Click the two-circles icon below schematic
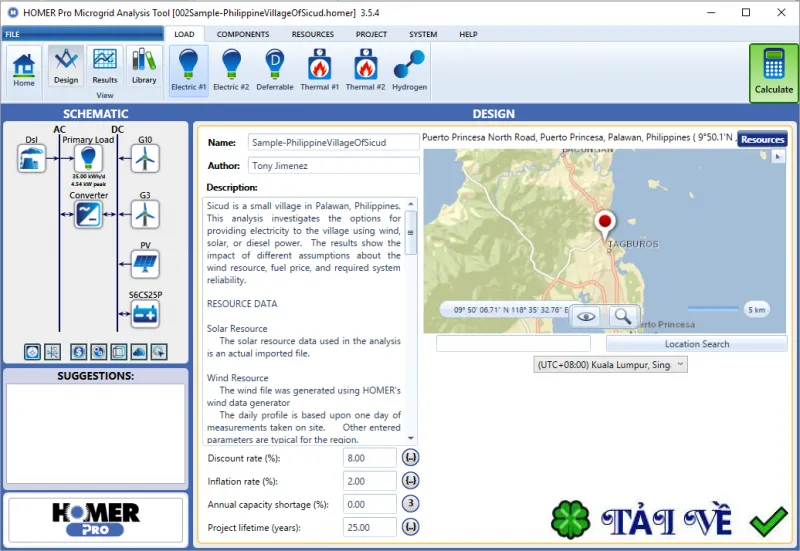The image size is (800, 551). pyautogui.click(x=98, y=352)
